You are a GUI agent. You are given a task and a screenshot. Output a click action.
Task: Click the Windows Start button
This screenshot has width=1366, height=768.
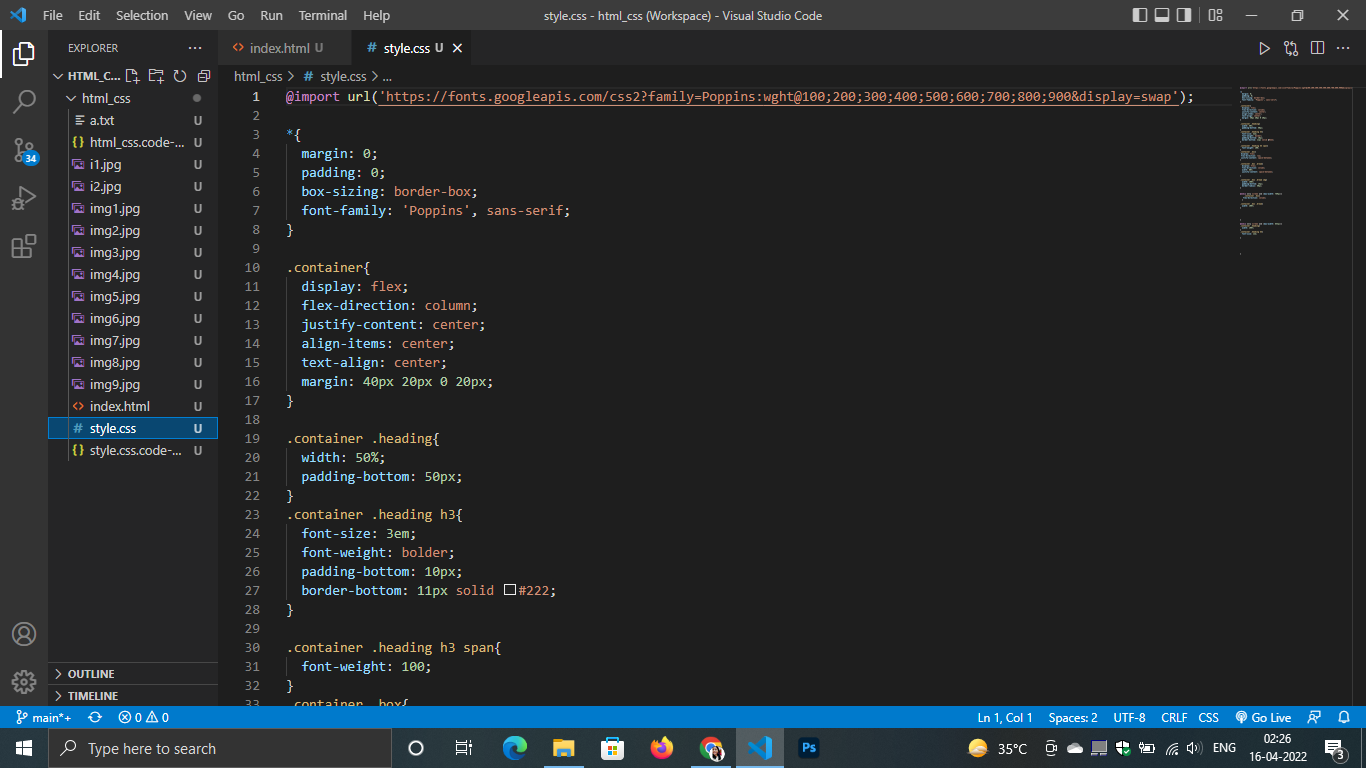(x=24, y=748)
